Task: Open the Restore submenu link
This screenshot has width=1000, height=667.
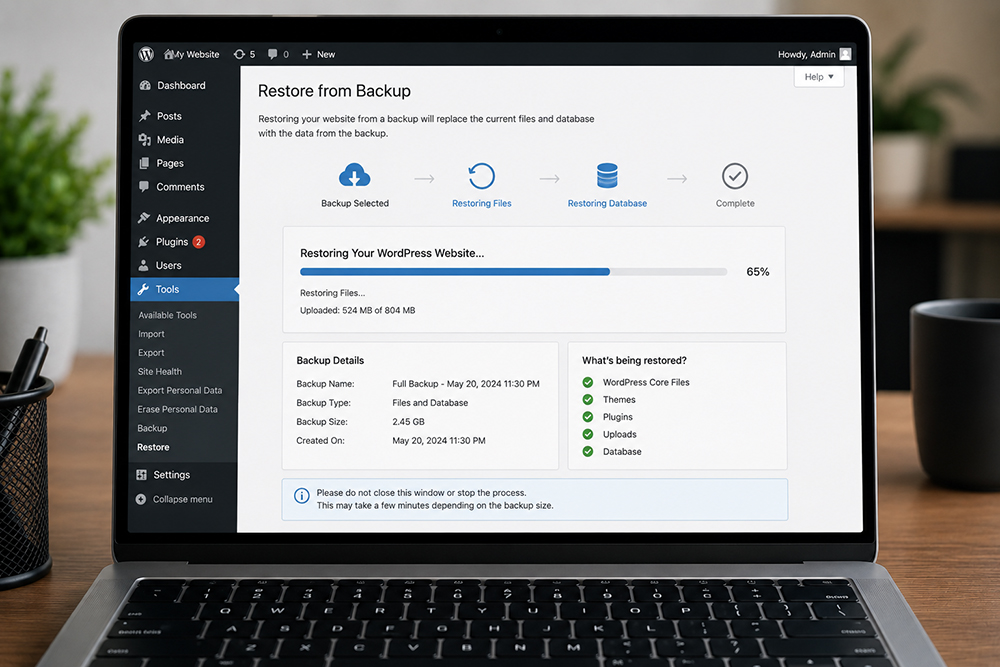Action: pyautogui.click(x=153, y=447)
